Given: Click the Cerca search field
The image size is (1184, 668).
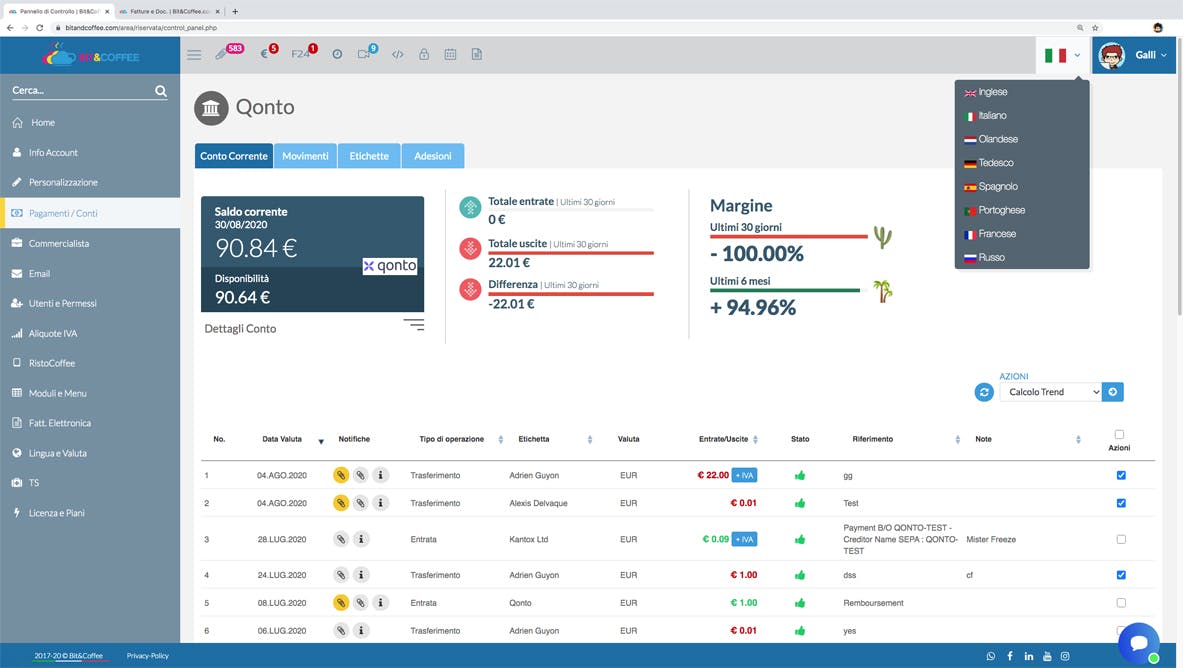Looking at the screenshot, I should tap(80, 91).
